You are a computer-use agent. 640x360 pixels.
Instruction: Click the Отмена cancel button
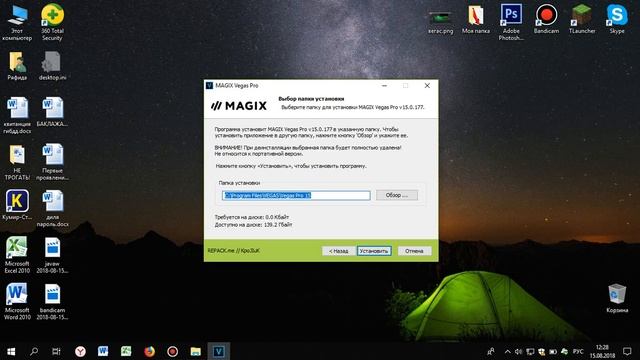(x=414, y=251)
